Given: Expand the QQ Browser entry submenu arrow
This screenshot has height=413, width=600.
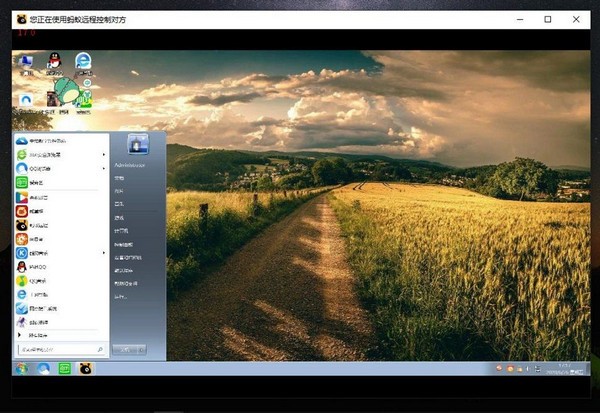Looking at the screenshot, I should [x=104, y=168].
